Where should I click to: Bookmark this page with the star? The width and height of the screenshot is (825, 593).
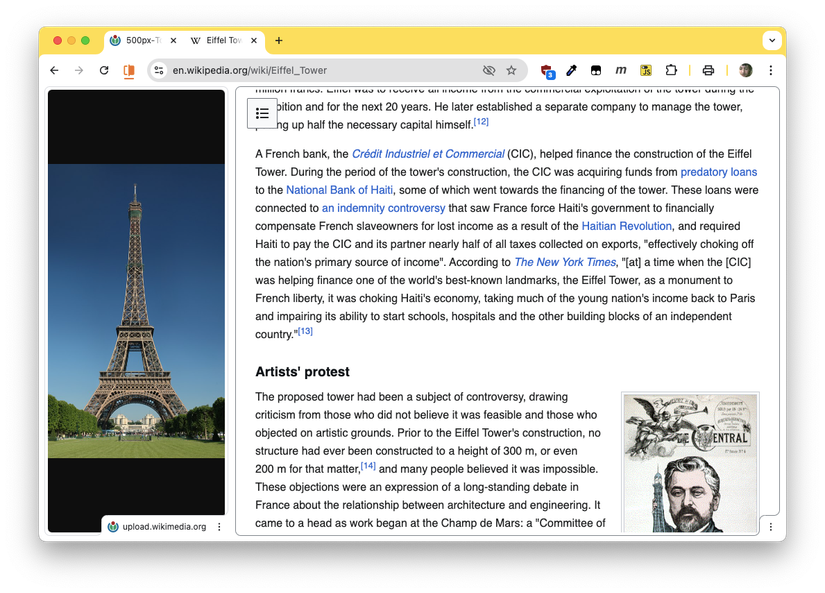(x=510, y=70)
